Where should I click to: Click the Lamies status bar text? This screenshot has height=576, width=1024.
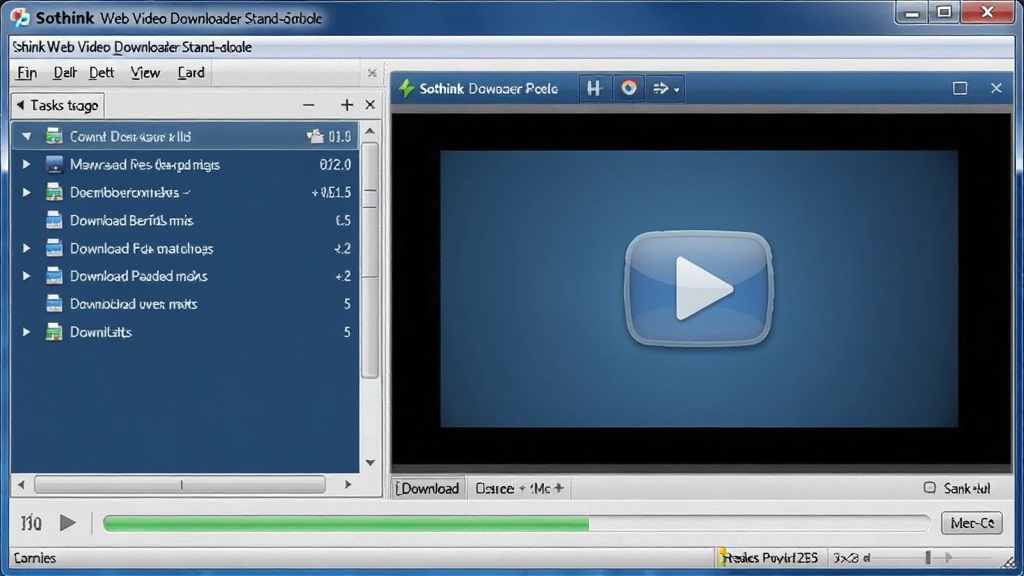35,558
